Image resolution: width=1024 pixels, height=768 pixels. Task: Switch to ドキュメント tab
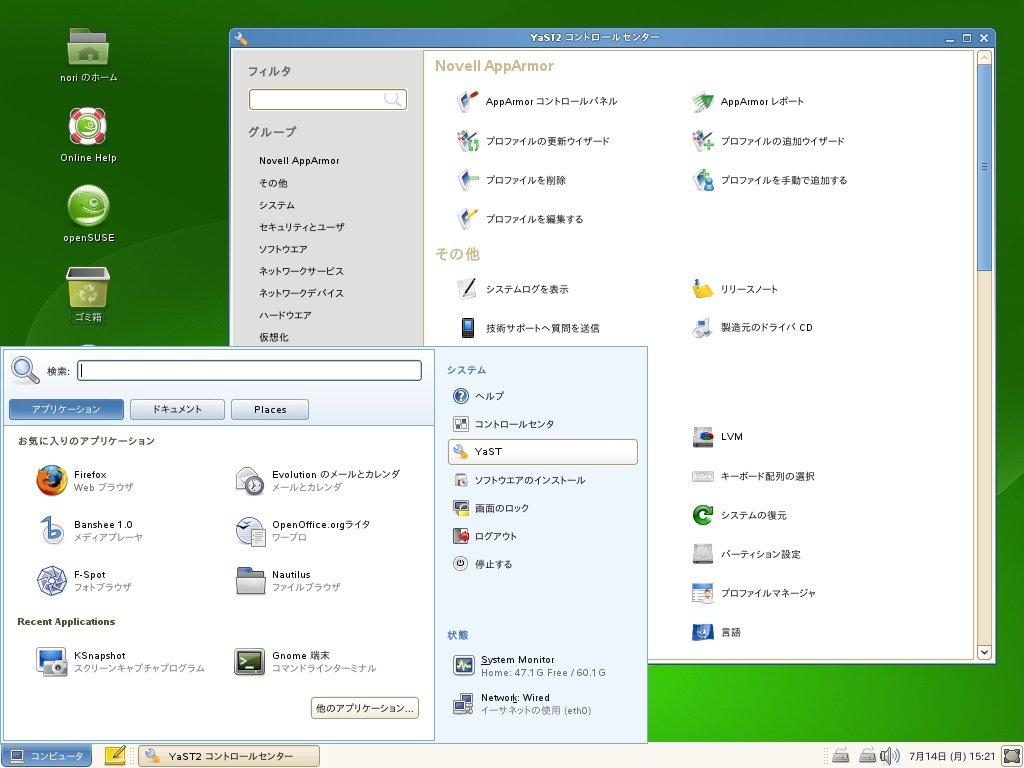pyautogui.click(x=178, y=409)
